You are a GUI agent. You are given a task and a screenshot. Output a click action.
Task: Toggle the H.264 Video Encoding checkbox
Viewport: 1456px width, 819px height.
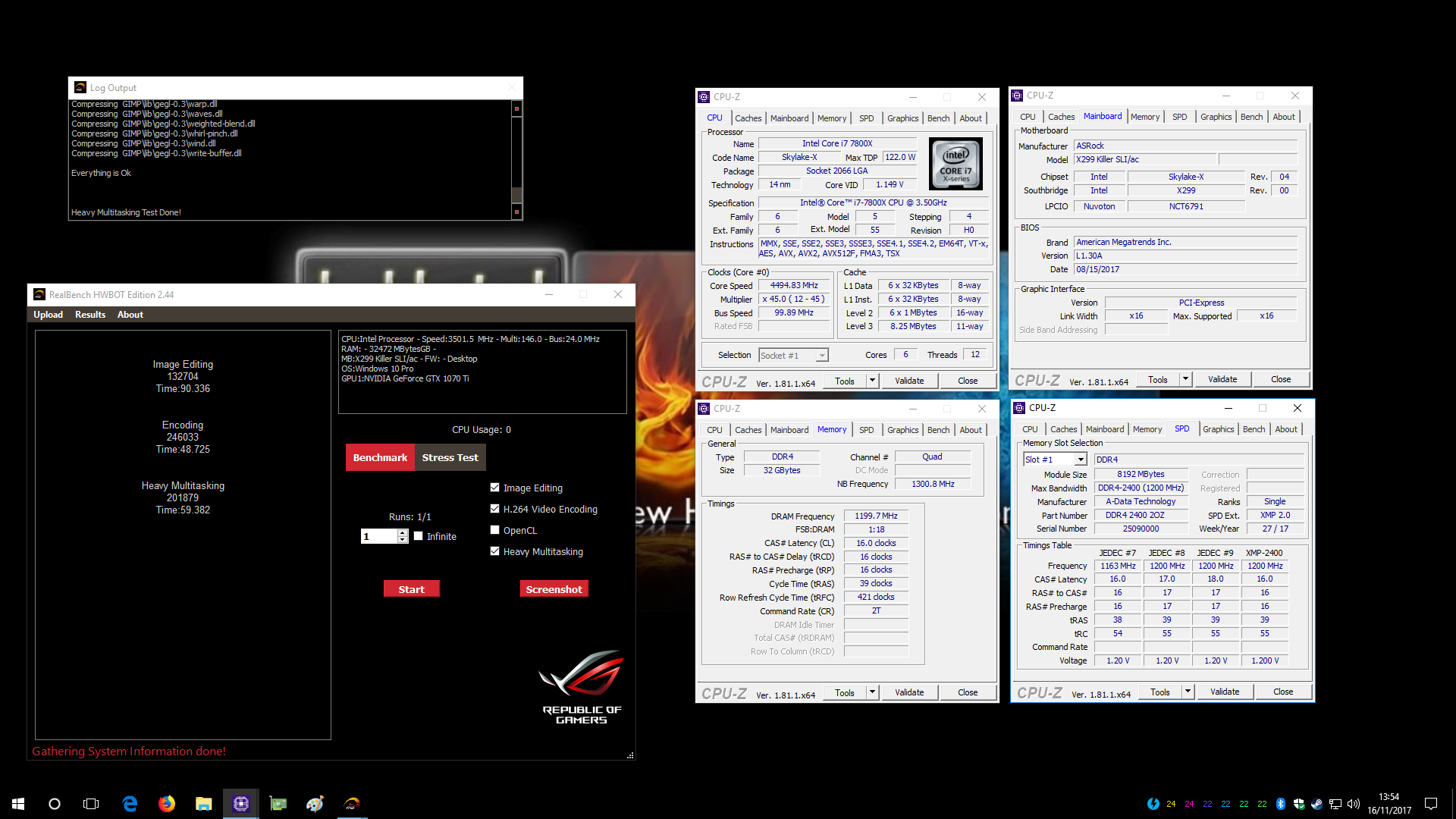[495, 509]
